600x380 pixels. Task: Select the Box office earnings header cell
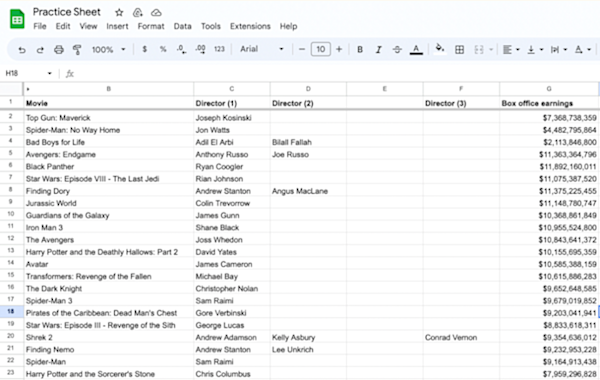click(x=549, y=103)
